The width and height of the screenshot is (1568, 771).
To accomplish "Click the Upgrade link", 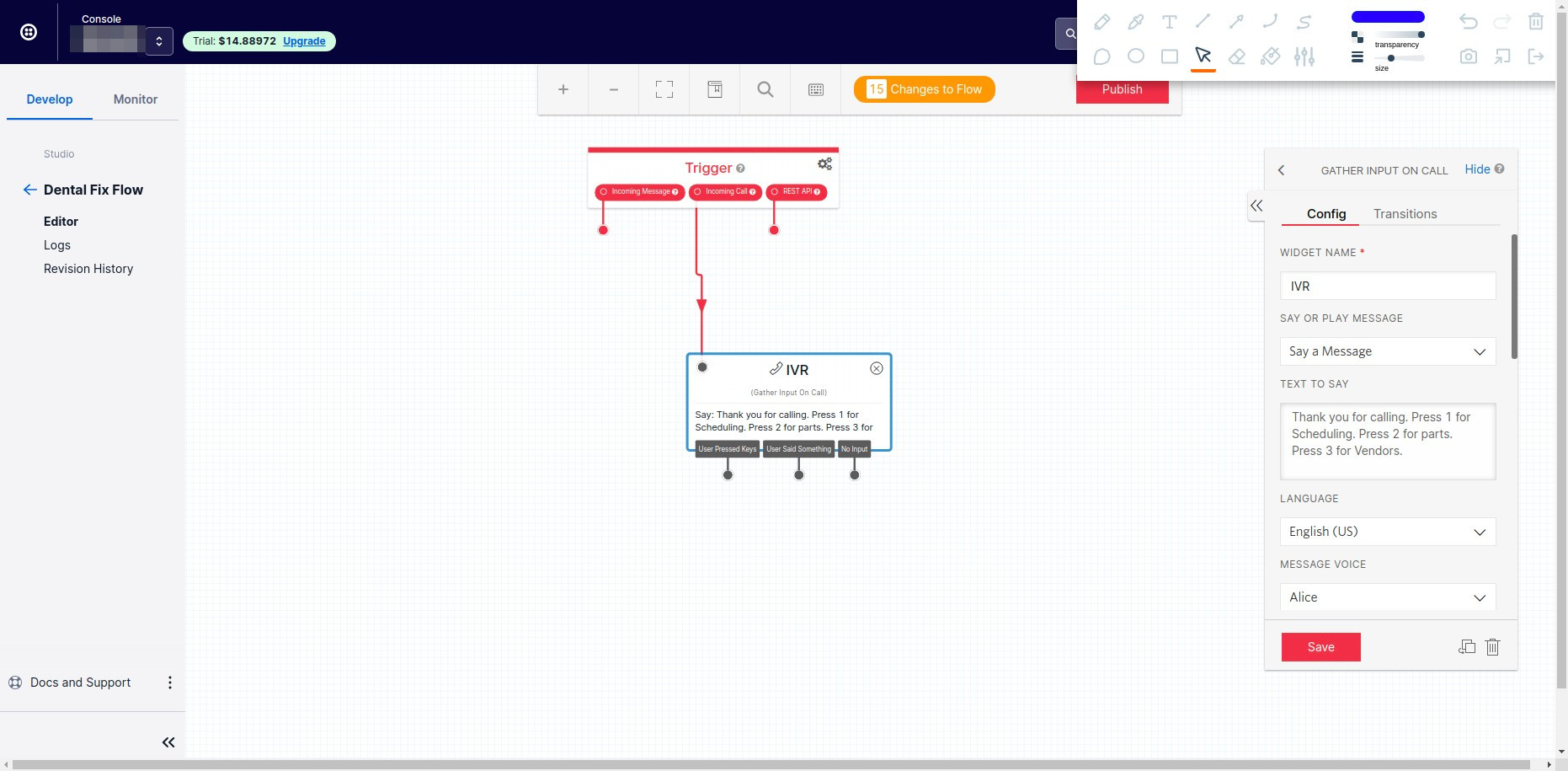I will [304, 41].
